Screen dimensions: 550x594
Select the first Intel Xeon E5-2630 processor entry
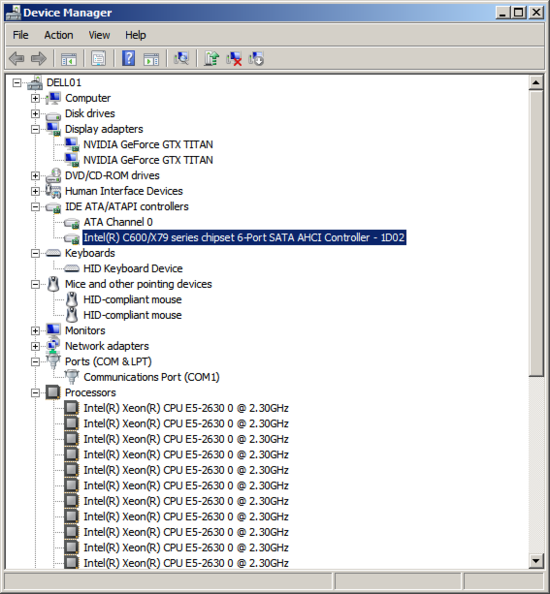[x=186, y=408]
